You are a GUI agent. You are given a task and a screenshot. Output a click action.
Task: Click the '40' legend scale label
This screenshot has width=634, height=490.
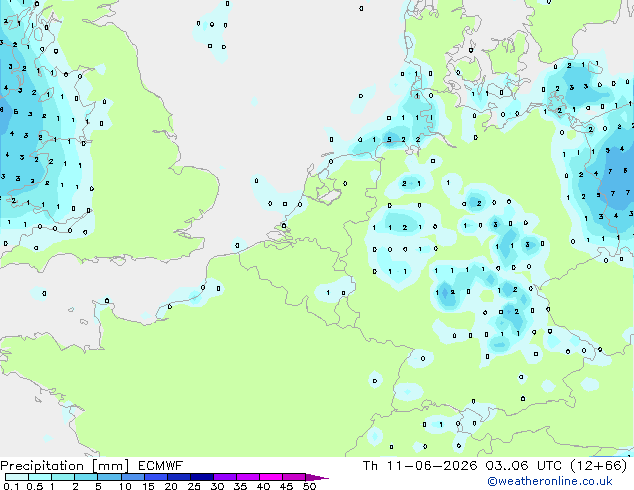pyautogui.click(x=263, y=486)
